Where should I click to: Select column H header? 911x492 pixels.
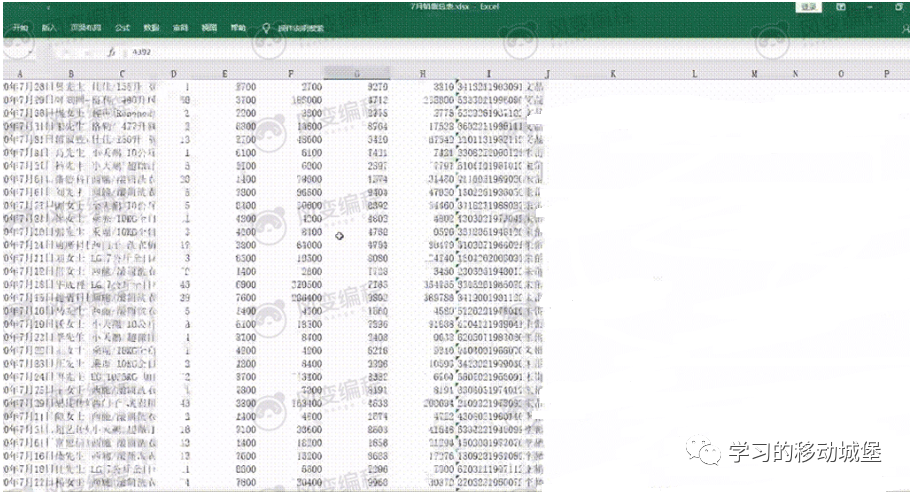[422, 74]
